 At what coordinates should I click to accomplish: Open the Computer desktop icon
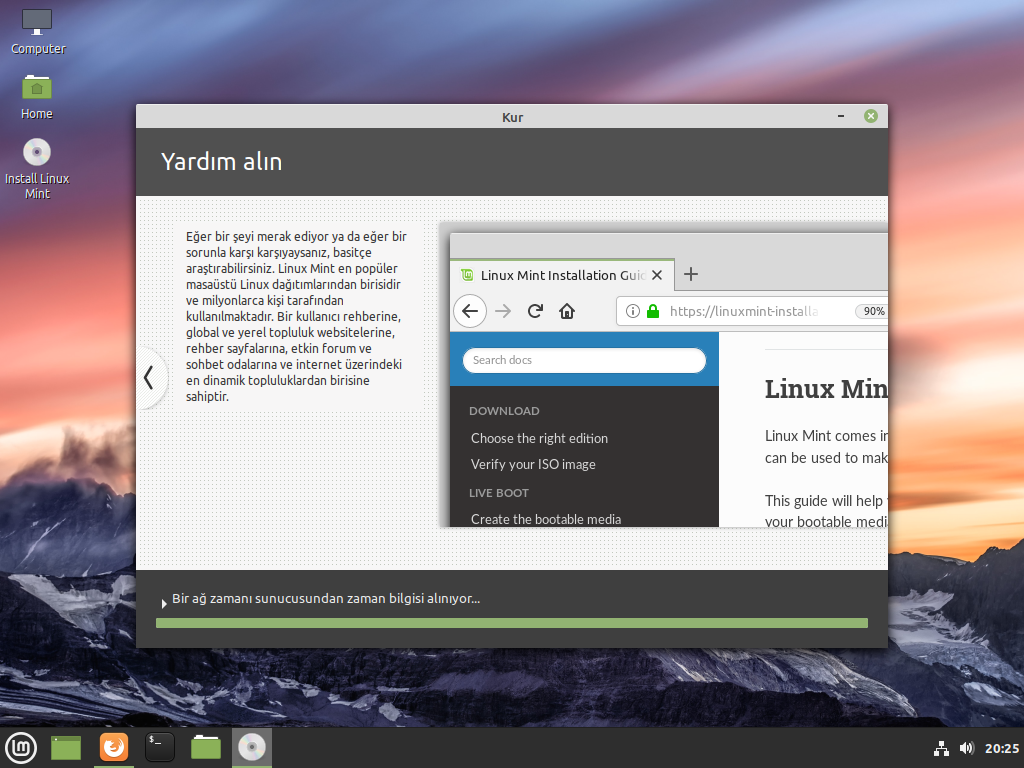pyautogui.click(x=37, y=31)
